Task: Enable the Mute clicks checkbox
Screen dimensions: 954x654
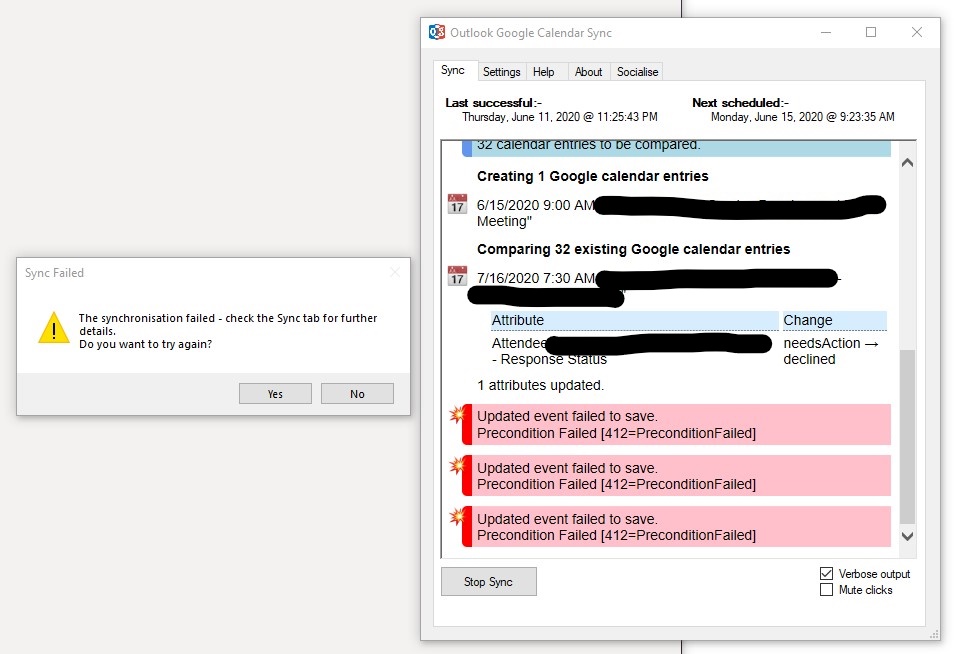Action: [826, 590]
